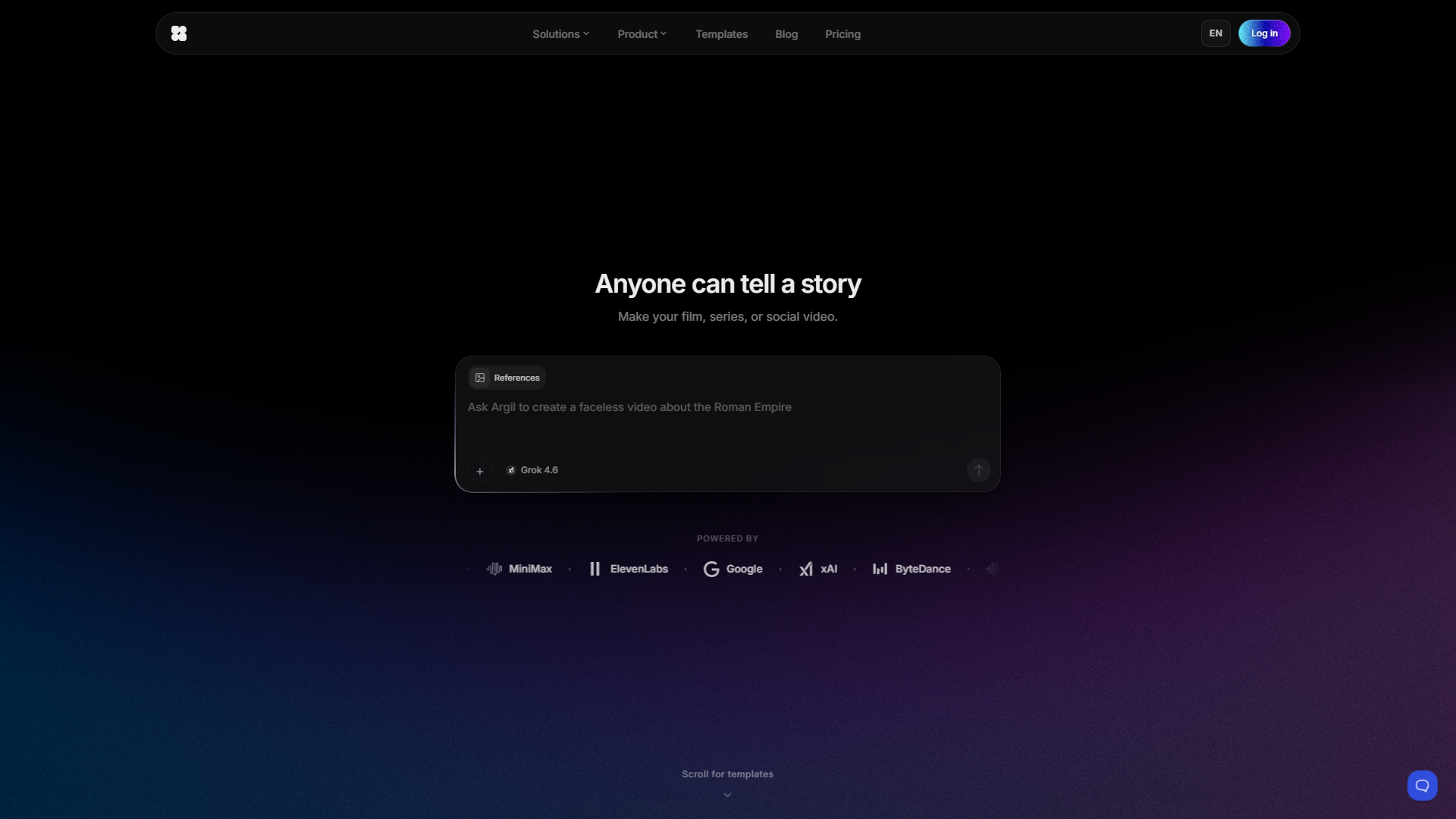Click the xAI logo
Screen dimensions: 1456x819
(x=817, y=569)
